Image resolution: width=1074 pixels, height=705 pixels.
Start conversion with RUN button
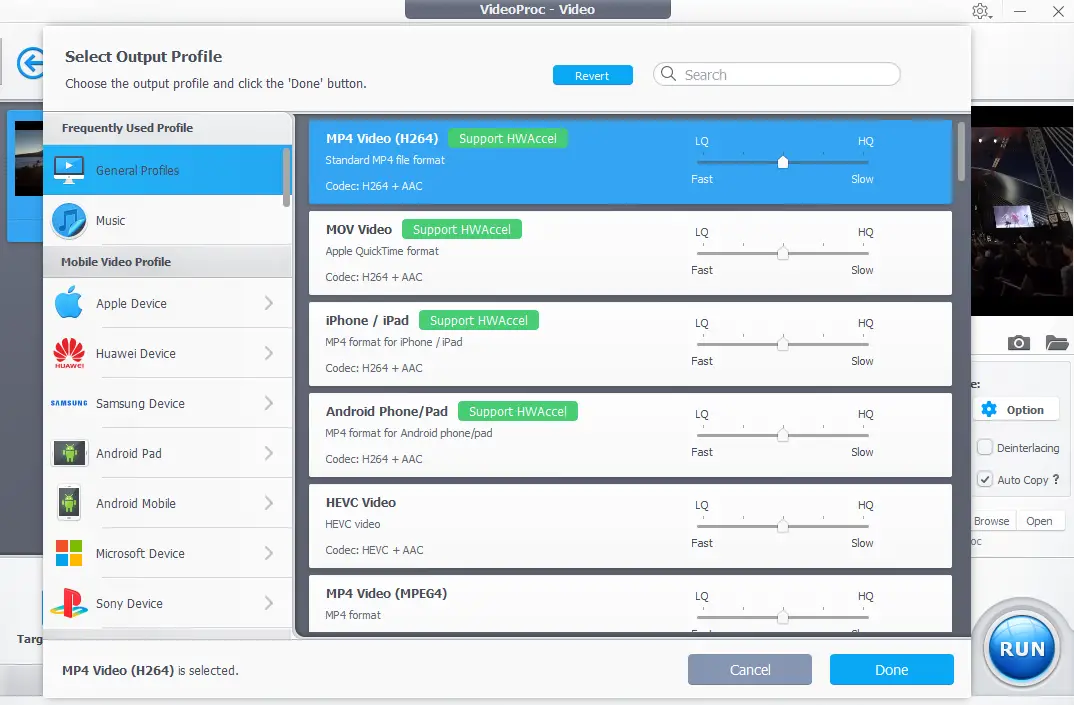[1022, 648]
